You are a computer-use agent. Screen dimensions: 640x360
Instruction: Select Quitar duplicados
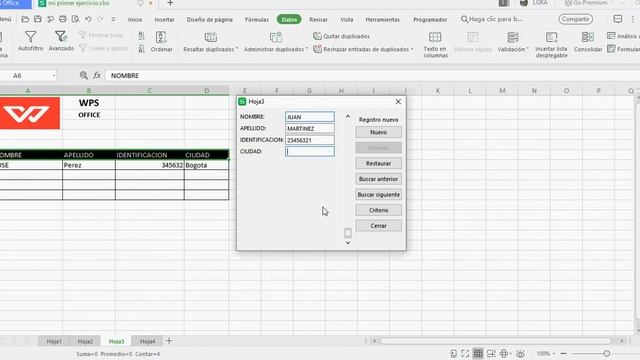pyautogui.click(x=341, y=36)
